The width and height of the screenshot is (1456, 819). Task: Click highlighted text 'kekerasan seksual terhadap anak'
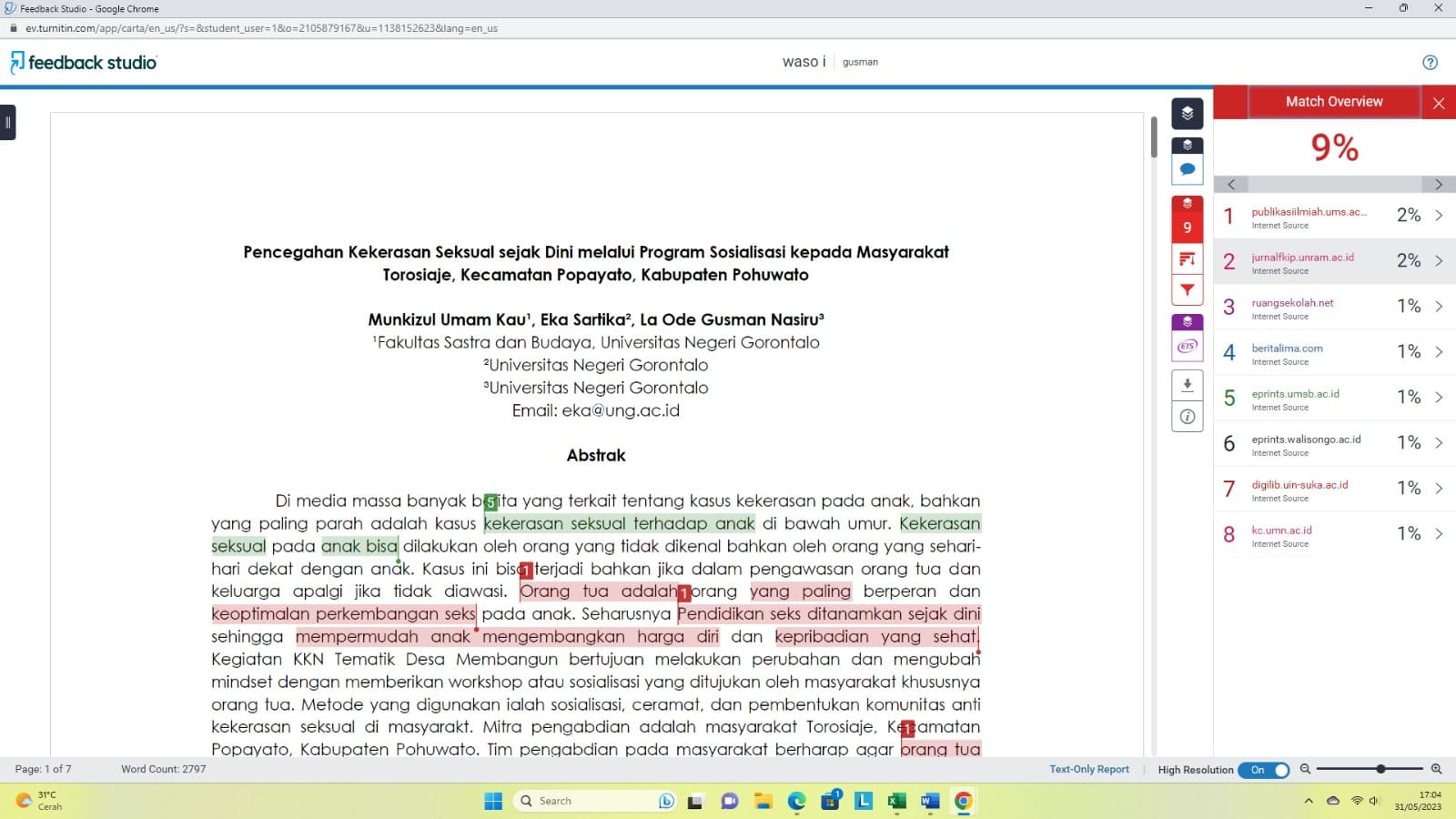pos(620,524)
